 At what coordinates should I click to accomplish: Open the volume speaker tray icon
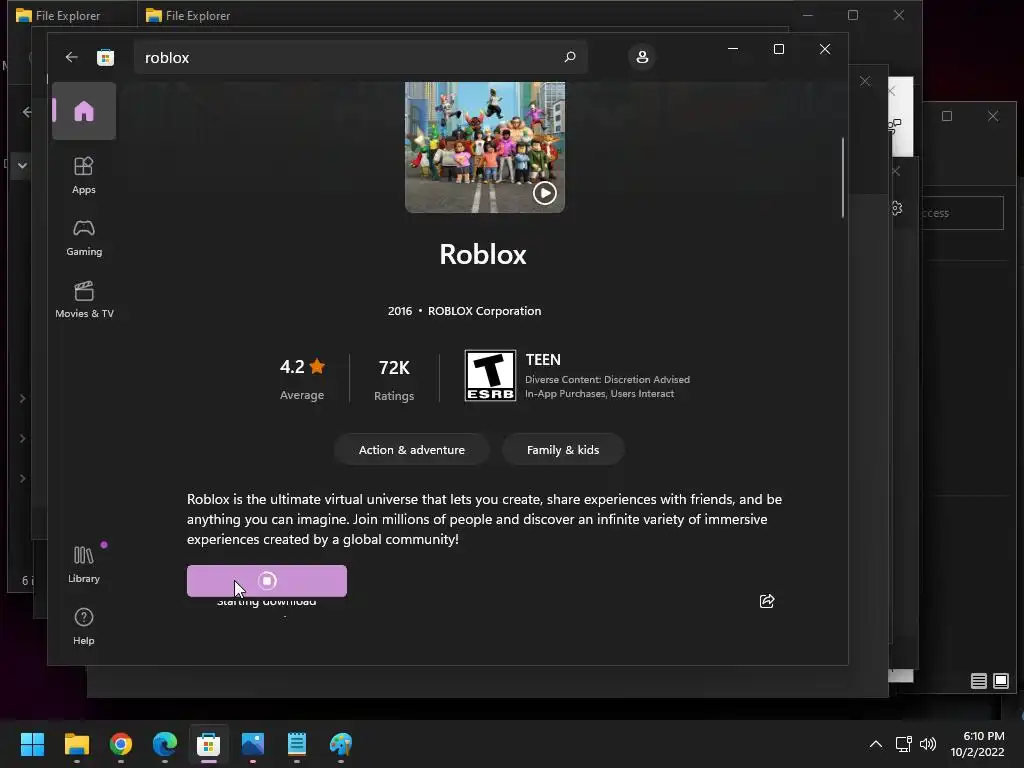tap(927, 744)
